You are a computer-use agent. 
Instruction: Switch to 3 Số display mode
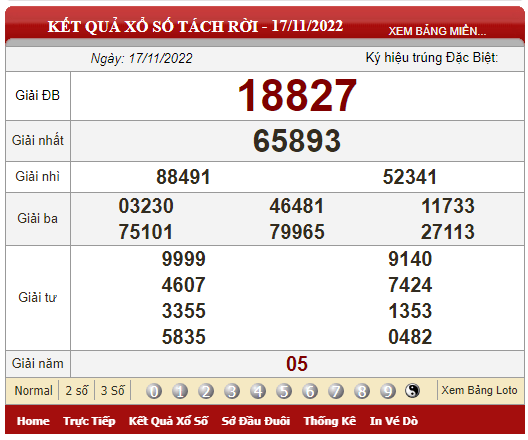(112, 391)
